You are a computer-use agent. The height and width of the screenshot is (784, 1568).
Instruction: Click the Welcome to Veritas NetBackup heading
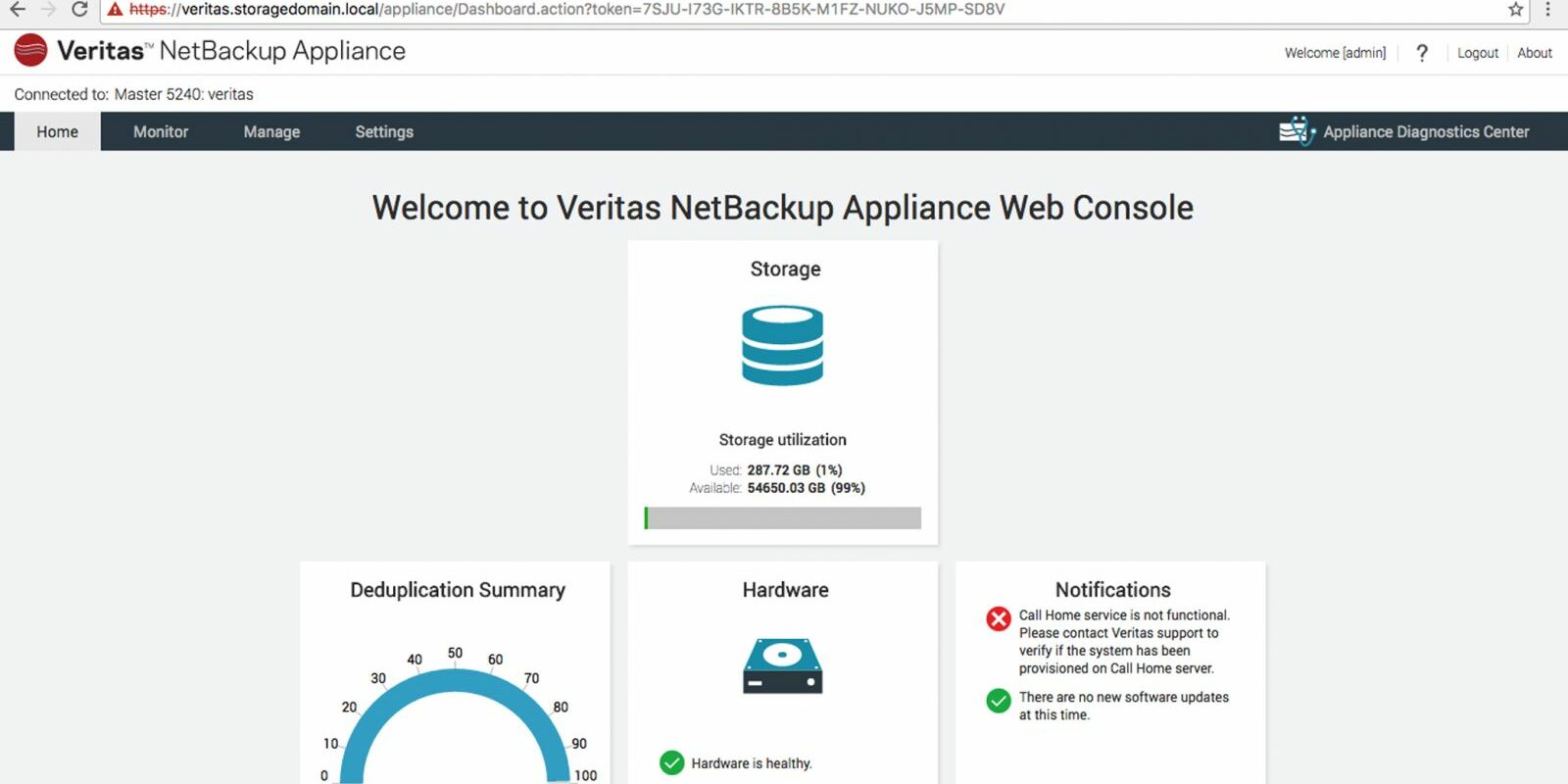[782, 208]
